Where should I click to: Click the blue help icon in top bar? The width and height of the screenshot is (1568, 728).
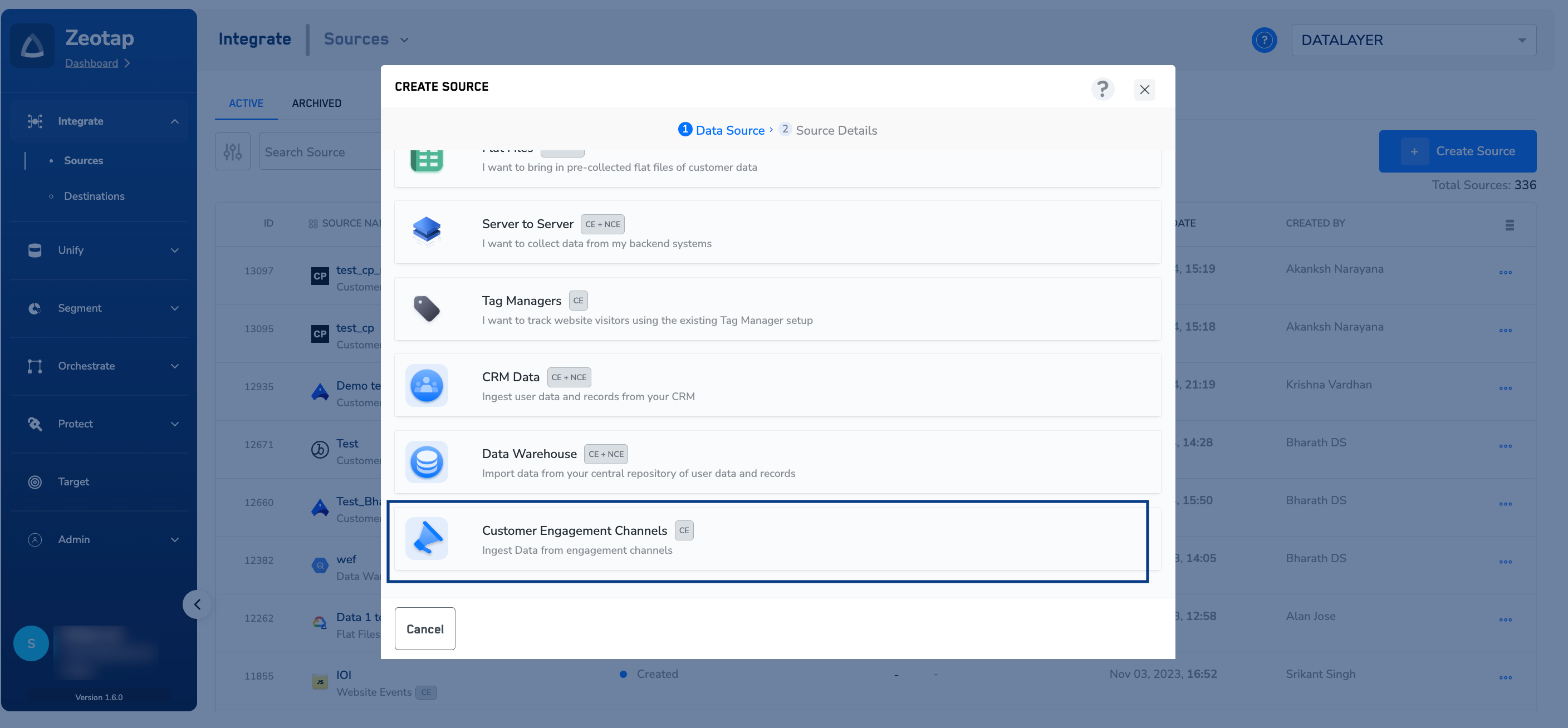(1263, 40)
